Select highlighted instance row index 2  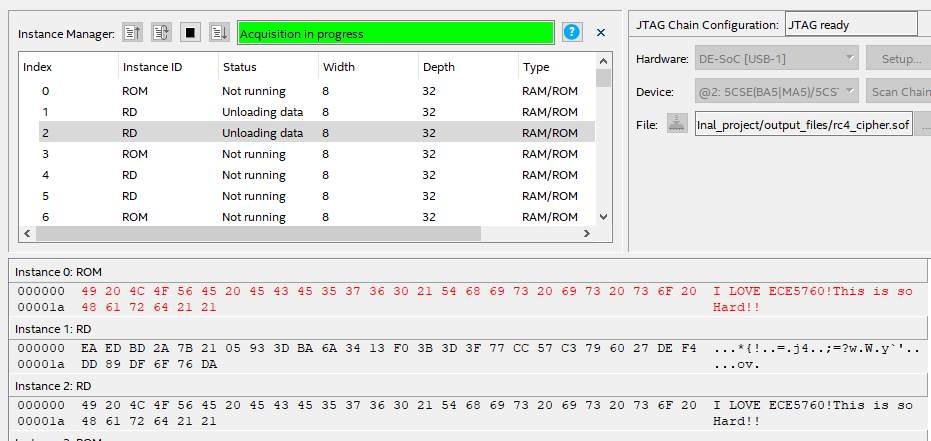(x=316, y=133)
